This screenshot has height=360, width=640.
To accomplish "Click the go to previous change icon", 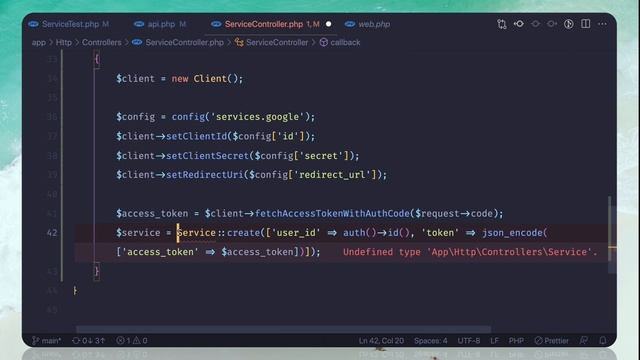I will (519, 24).
